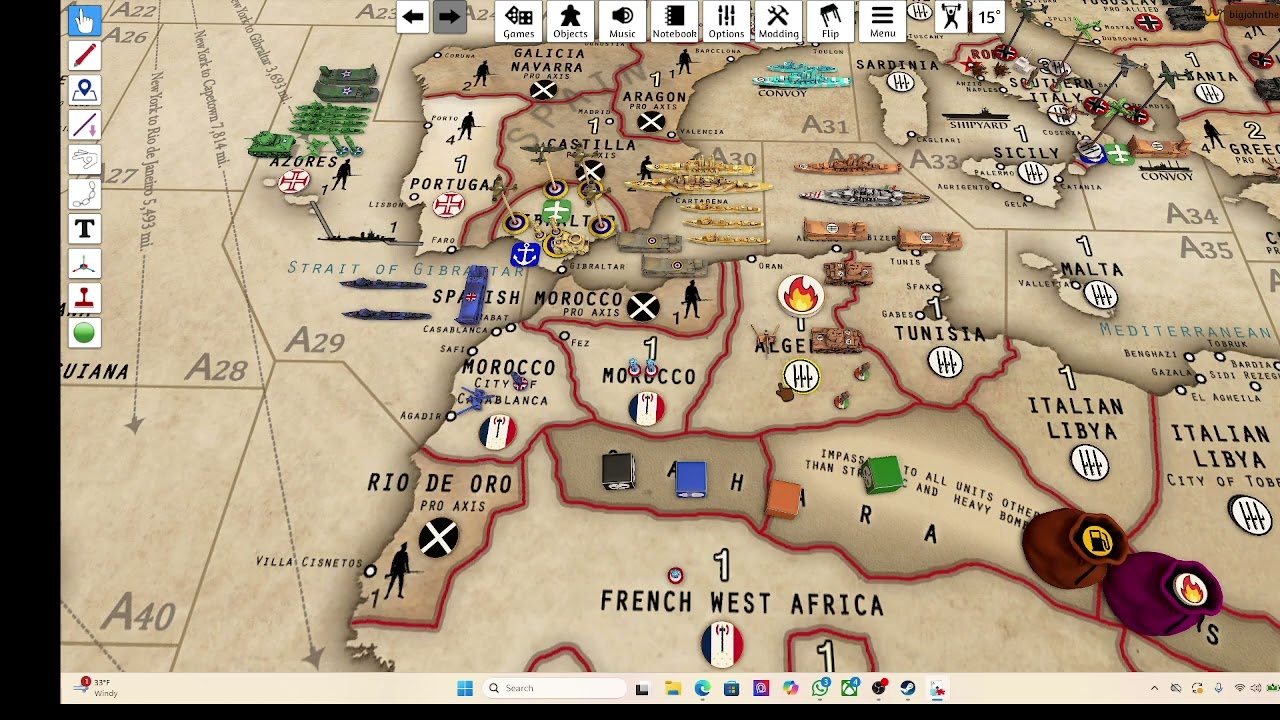Select the Grab hand tool
1280x720 pixels.
tap(84, 20)
